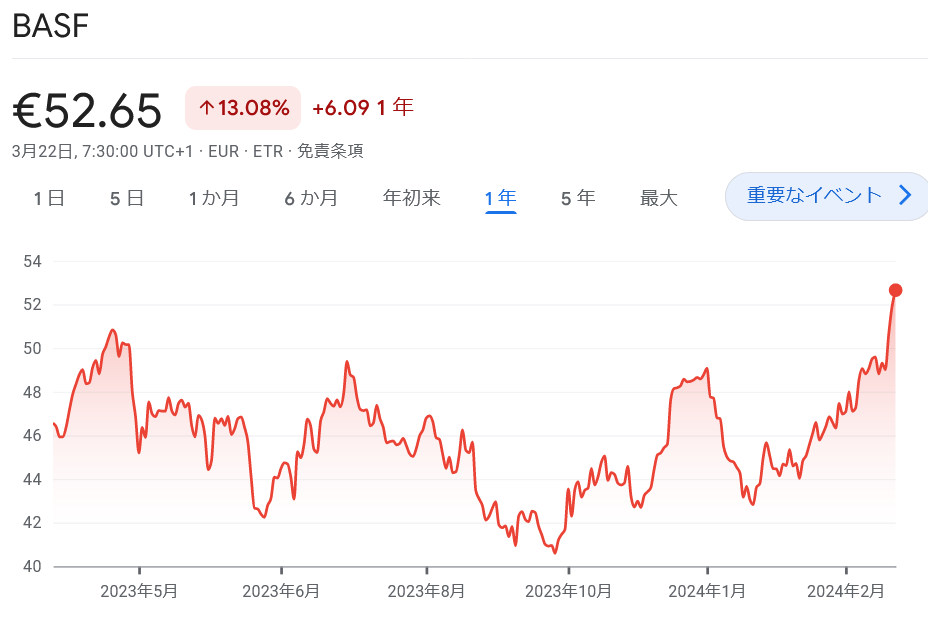Open the 5年 chart range
The height and width of the screenshot is (624, 928).
tap(578, 198)
